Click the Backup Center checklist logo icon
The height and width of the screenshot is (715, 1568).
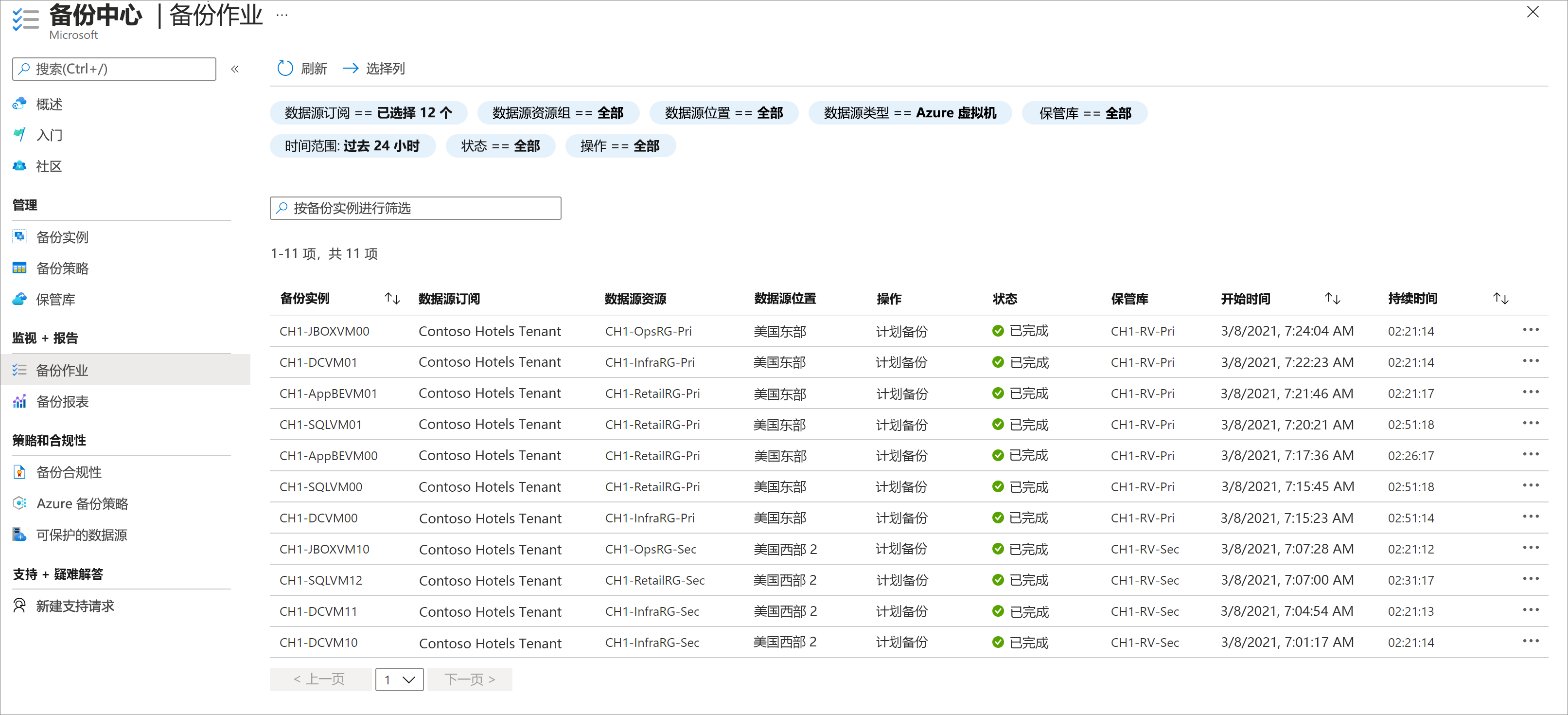click(x=26, y=19)
